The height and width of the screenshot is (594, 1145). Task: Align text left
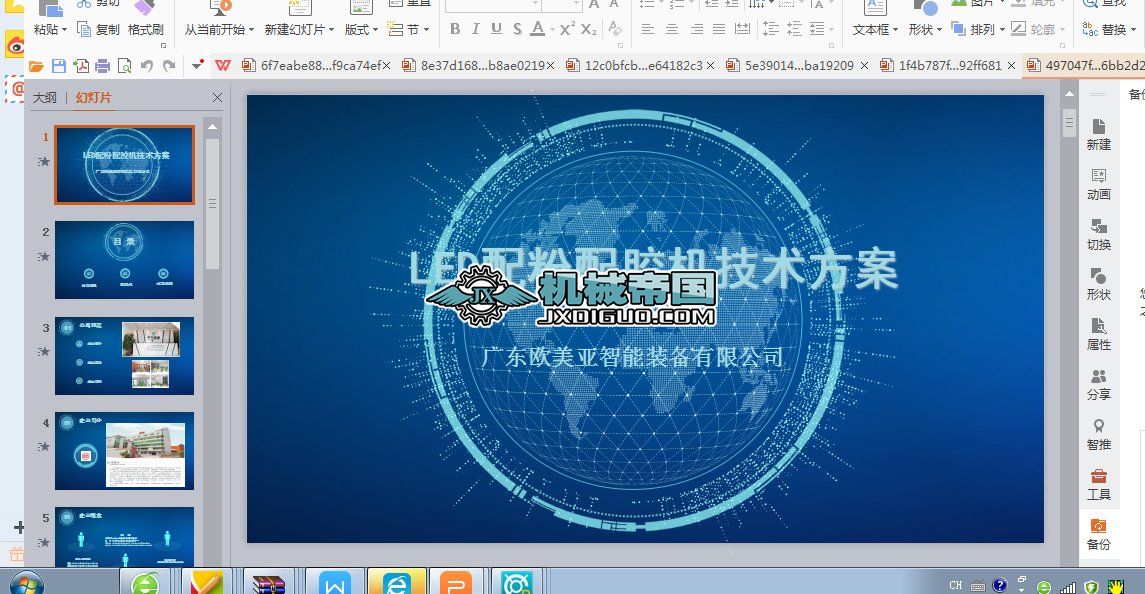pyautogui.click(x=648, y=29)
